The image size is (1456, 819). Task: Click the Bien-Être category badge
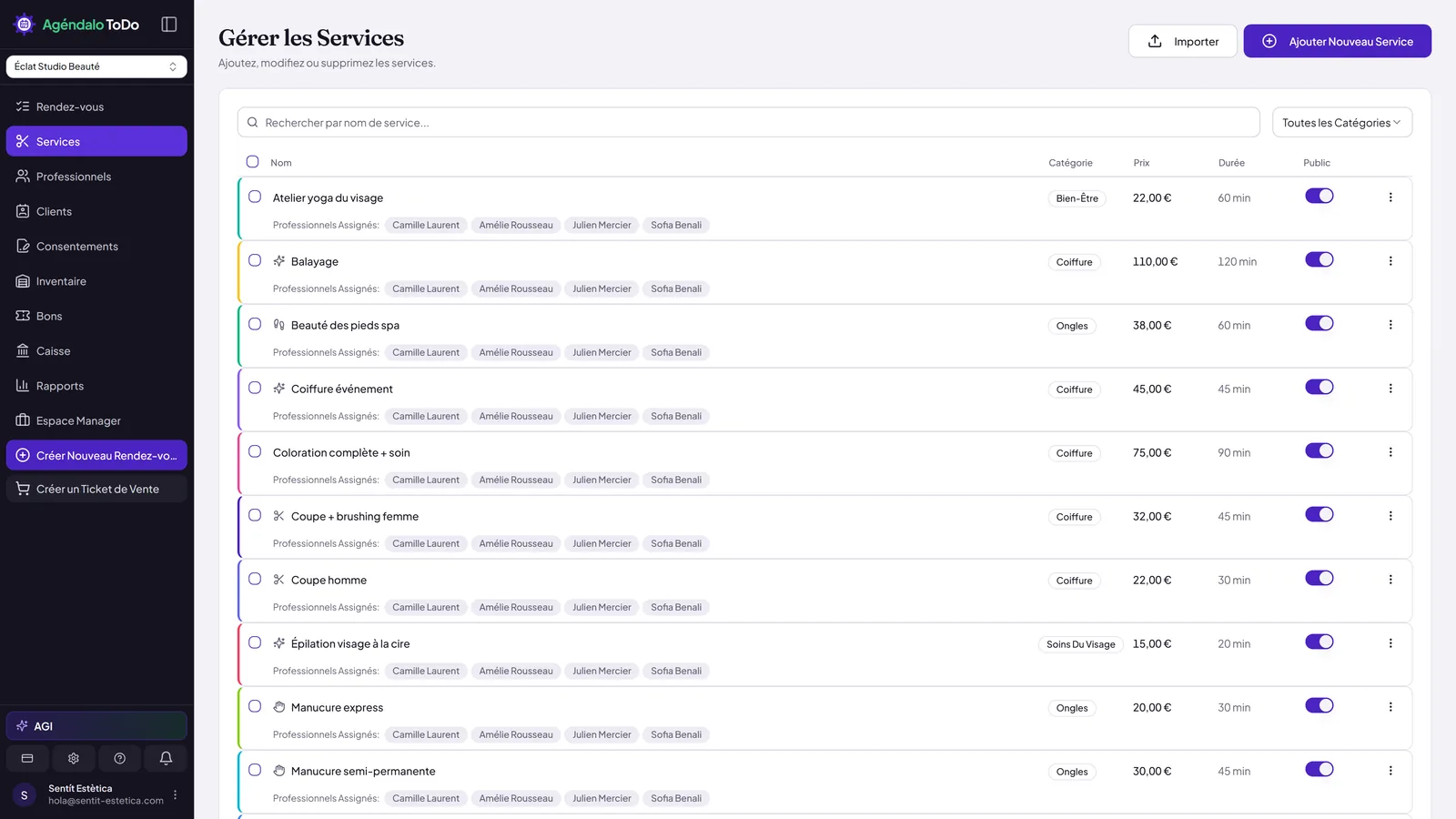[1077, 198]
